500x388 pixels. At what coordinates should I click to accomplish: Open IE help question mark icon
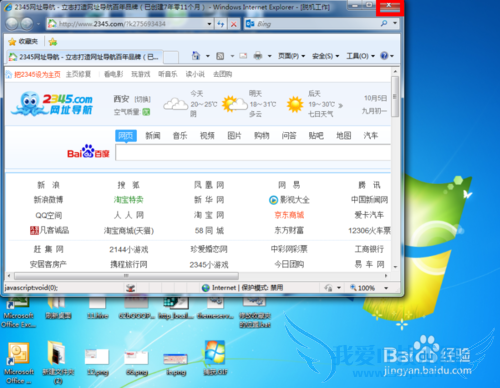[x=384, y=56]
